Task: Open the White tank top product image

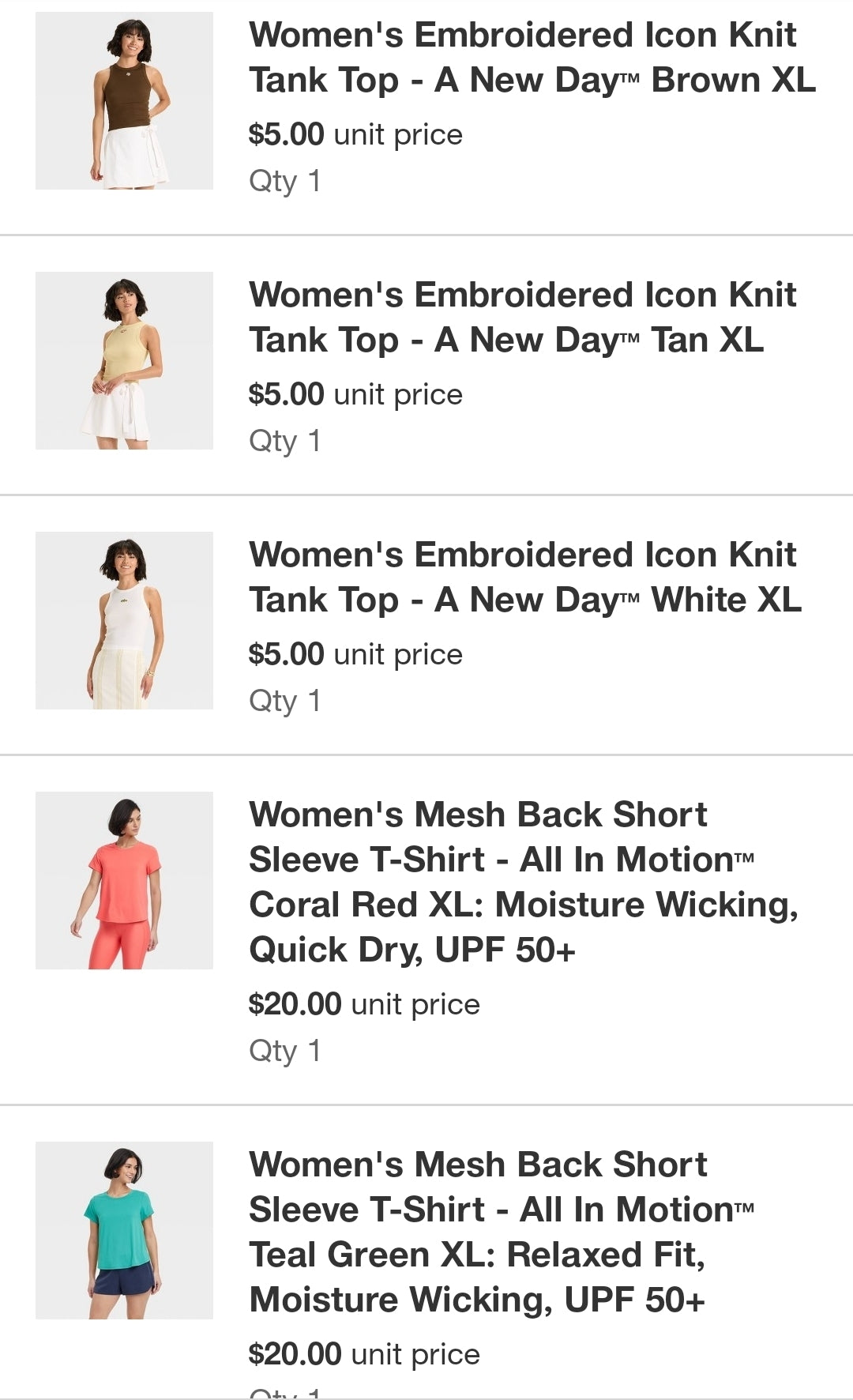Action: (124, 620)
